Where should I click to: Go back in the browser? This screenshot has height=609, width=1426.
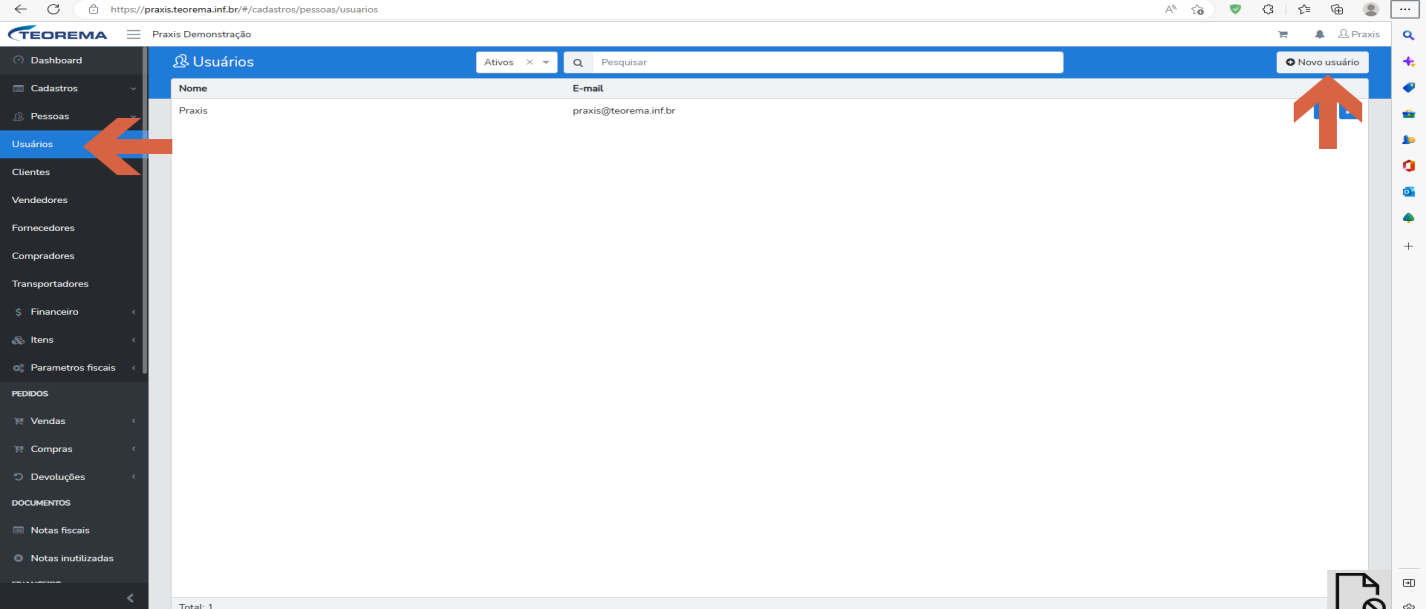[x=20, y=9]
